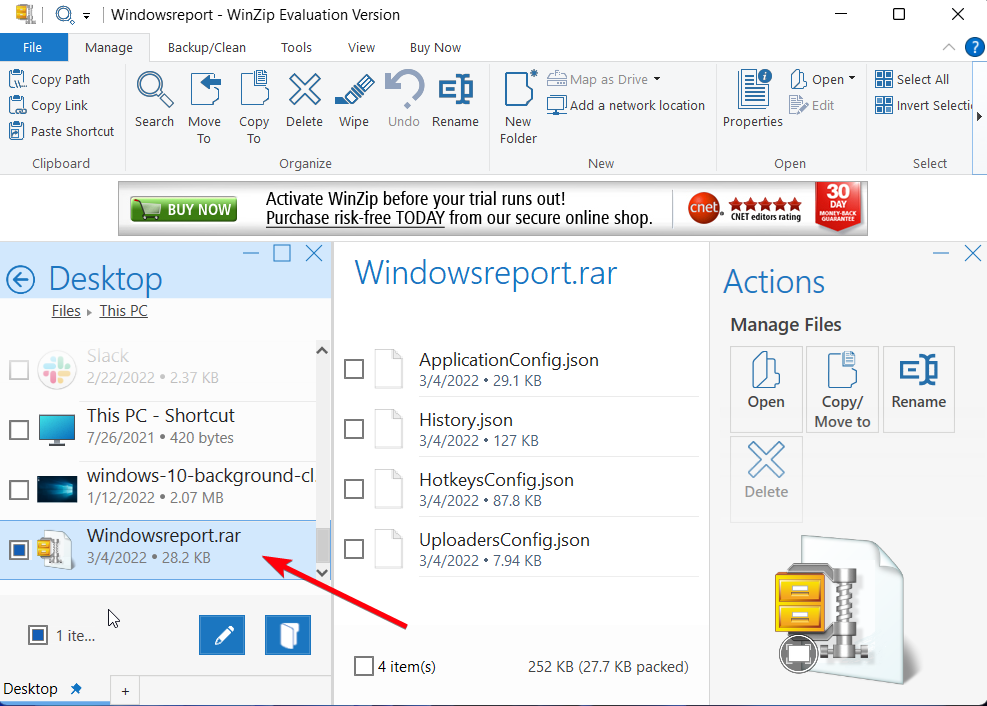This screenshot has width=987, height=706.
Task: Tick the ApplicationConfig.json checkbox
Action: click(354, 369)
